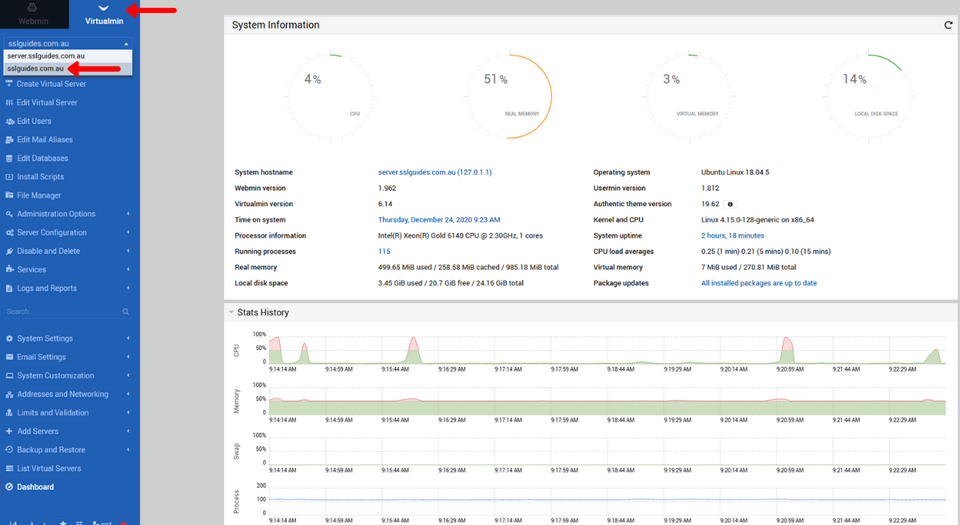Select sslguides.com.au from the domain dropdown list
Image resolution: width=960 pixels, height=525 pixels.
click(35, 68)
